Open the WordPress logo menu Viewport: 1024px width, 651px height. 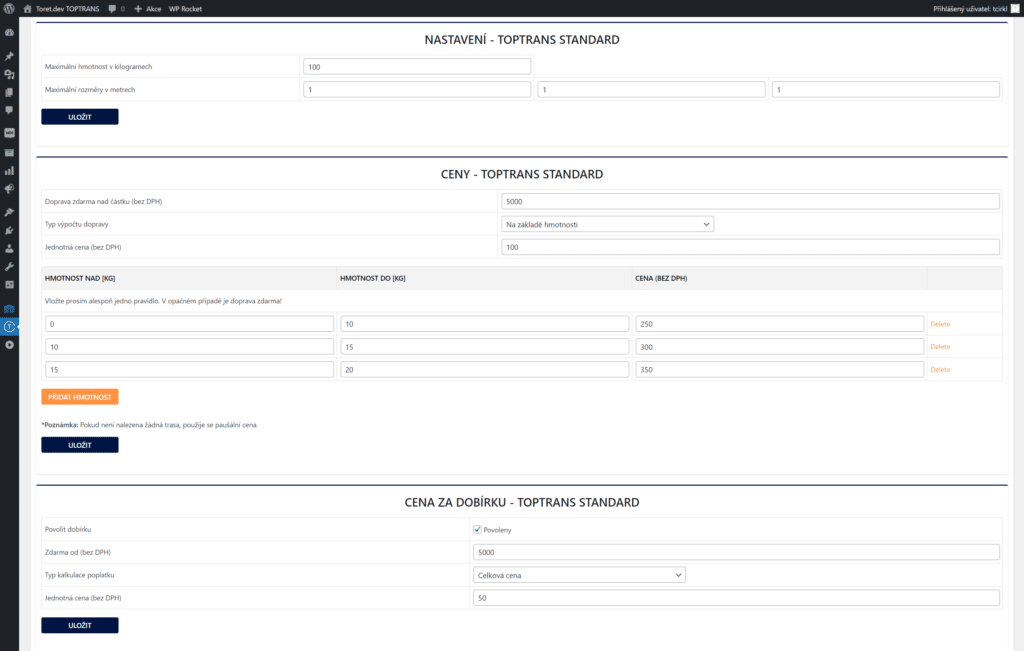pyautogui.click(x=9, y=8)
